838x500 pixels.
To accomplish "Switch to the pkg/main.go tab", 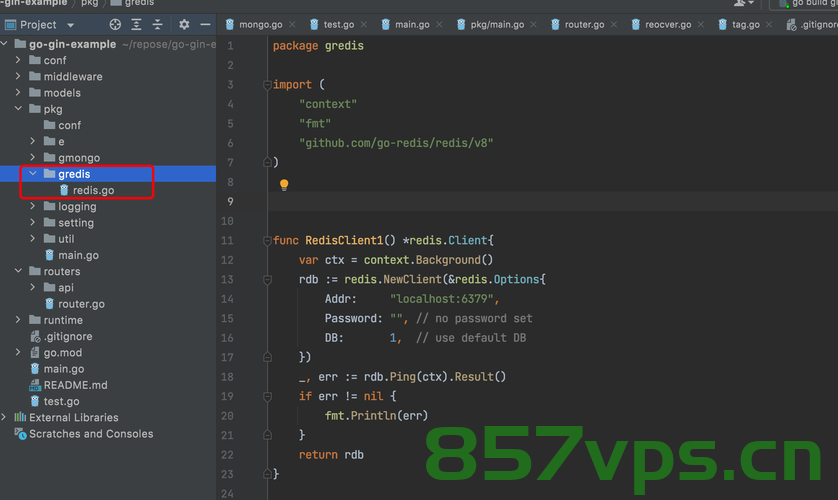I will pos(497,25).
